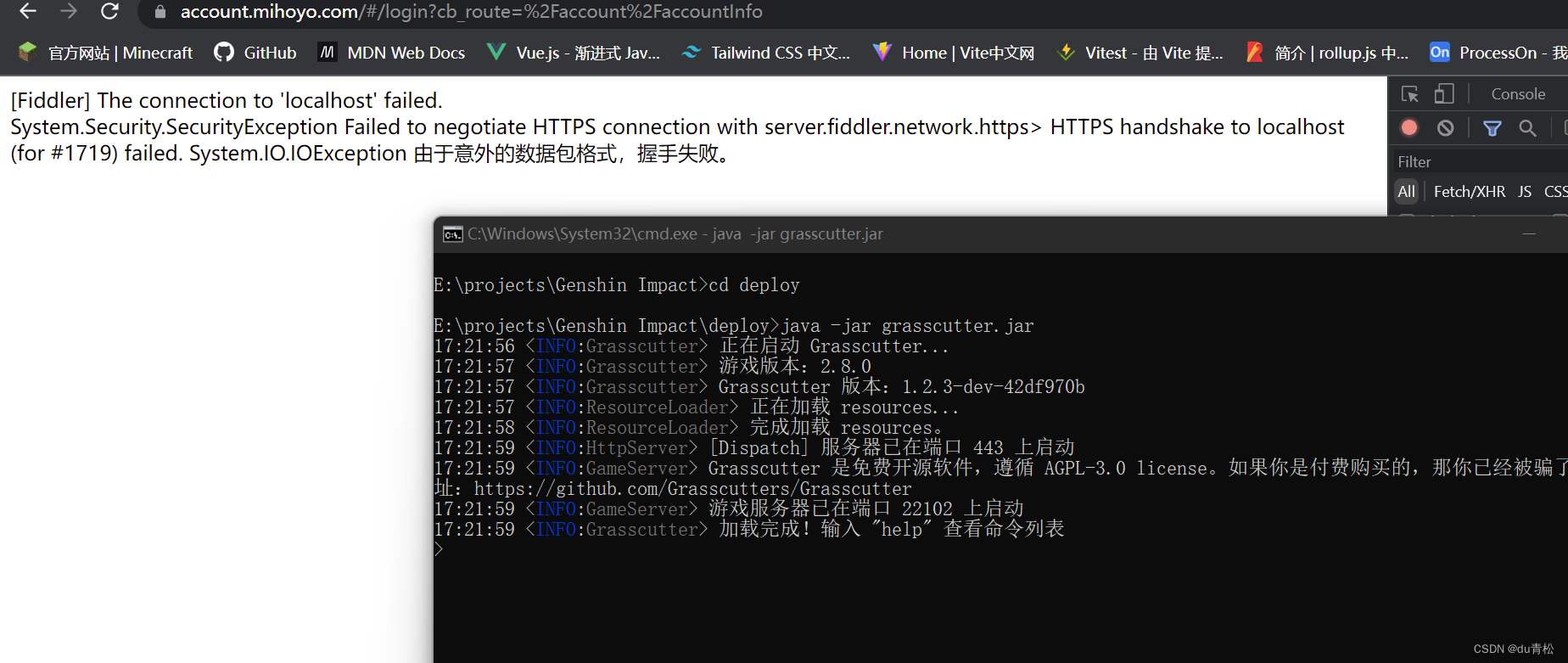Click Fiddler 'connection to localhost failed' text
The image size is (1568, 663).
click(x=227, y=100)
